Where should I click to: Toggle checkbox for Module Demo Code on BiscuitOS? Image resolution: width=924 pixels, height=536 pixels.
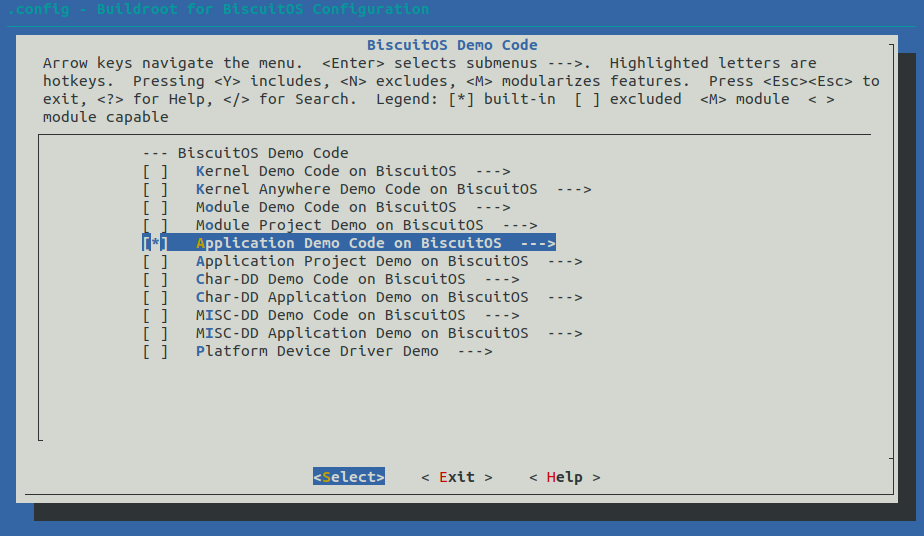pyautogui.click(x=155, y=207)
